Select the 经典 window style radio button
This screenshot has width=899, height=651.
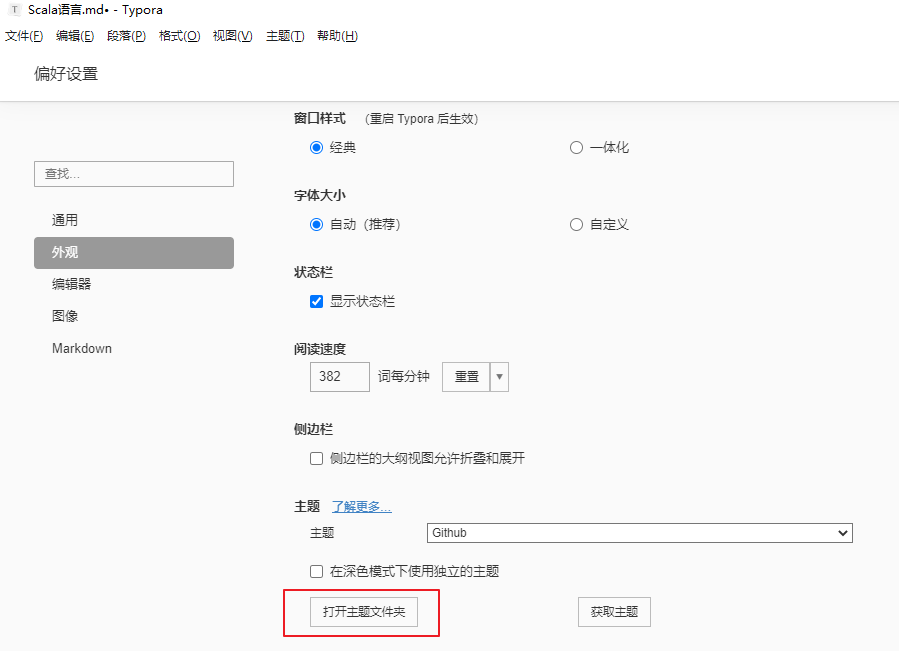316,147
